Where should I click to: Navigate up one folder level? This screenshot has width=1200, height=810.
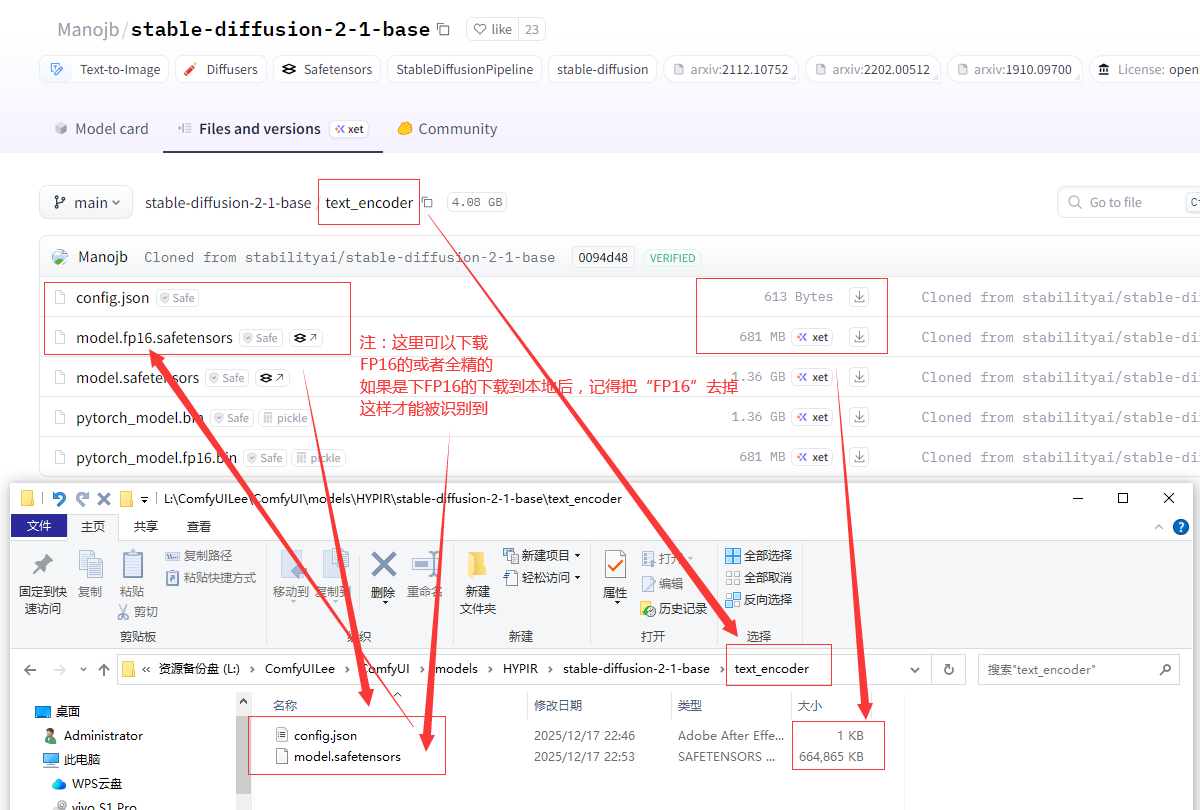pos(104,670)
